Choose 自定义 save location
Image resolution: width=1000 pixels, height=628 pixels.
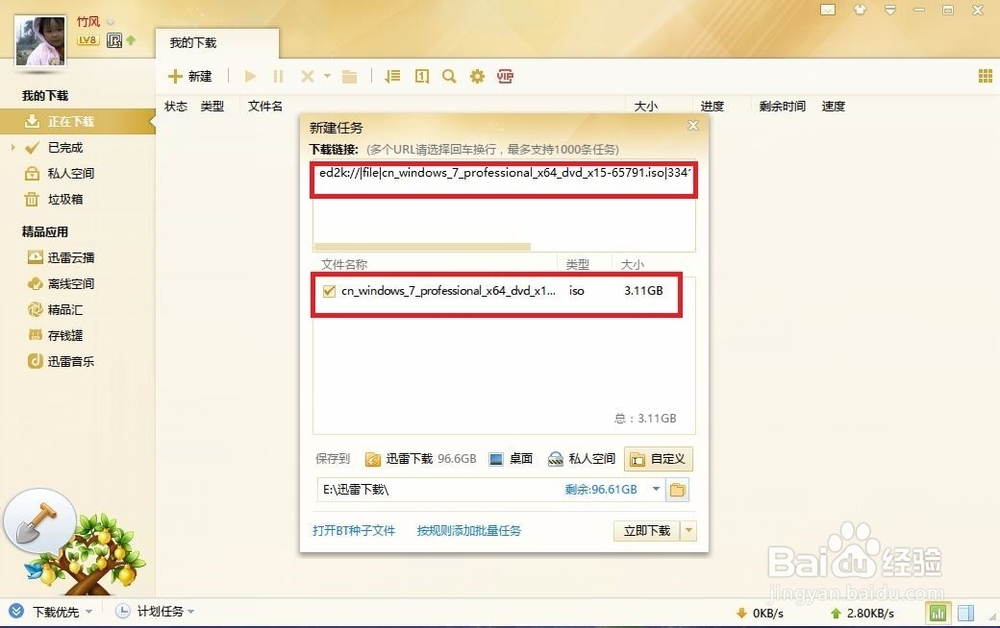coord(658,459)
